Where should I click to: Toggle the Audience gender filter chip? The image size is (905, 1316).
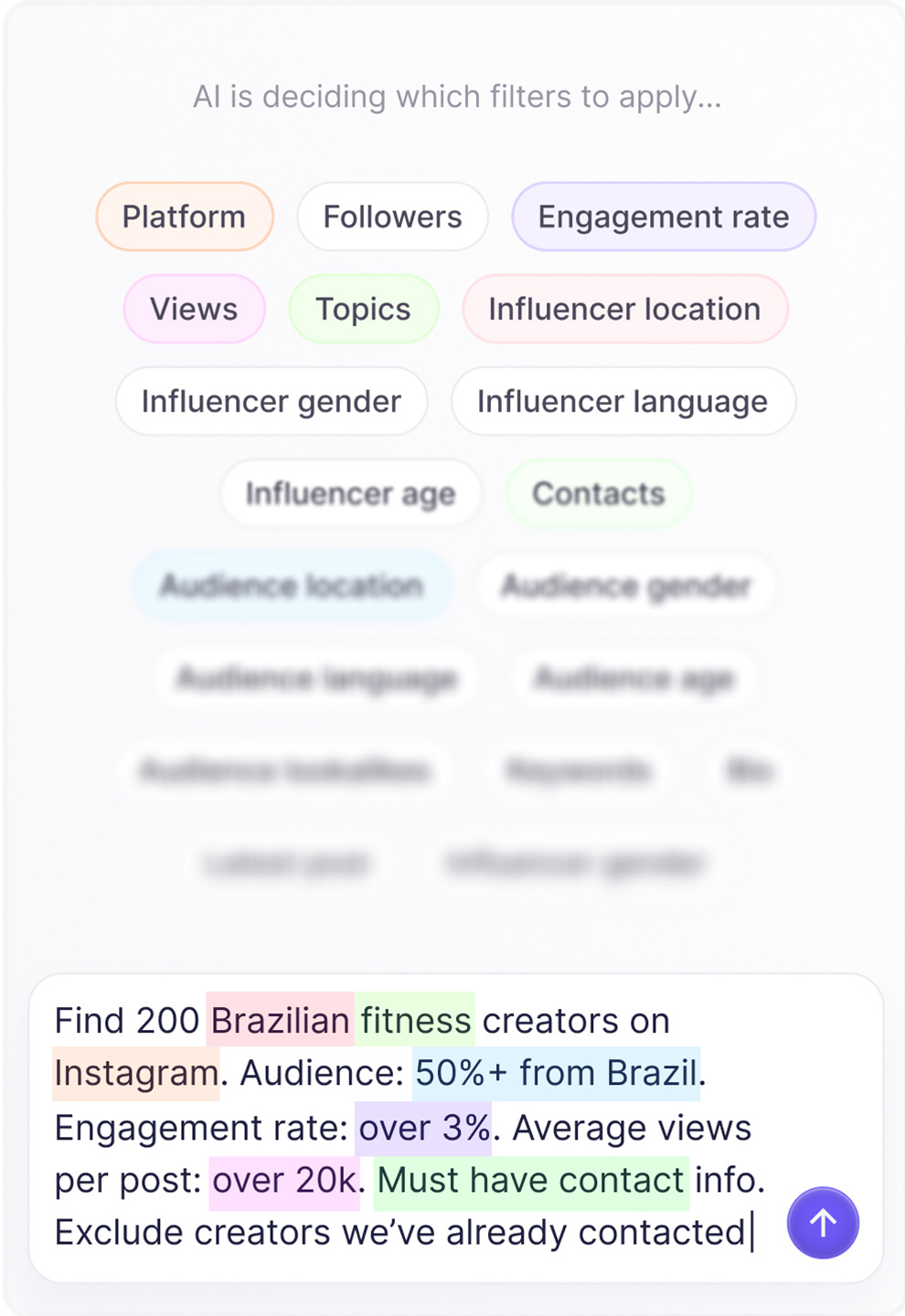click(x=626, y=586)
